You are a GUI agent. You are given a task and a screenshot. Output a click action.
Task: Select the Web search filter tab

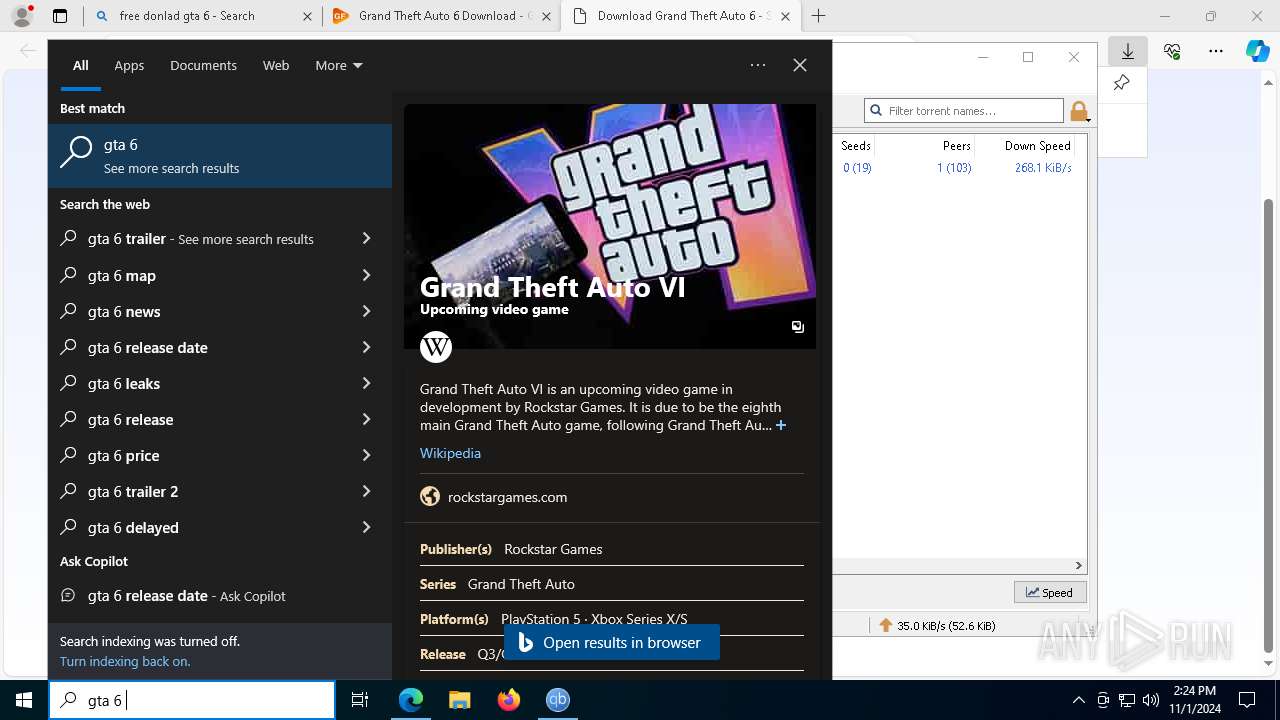point(276,65)
